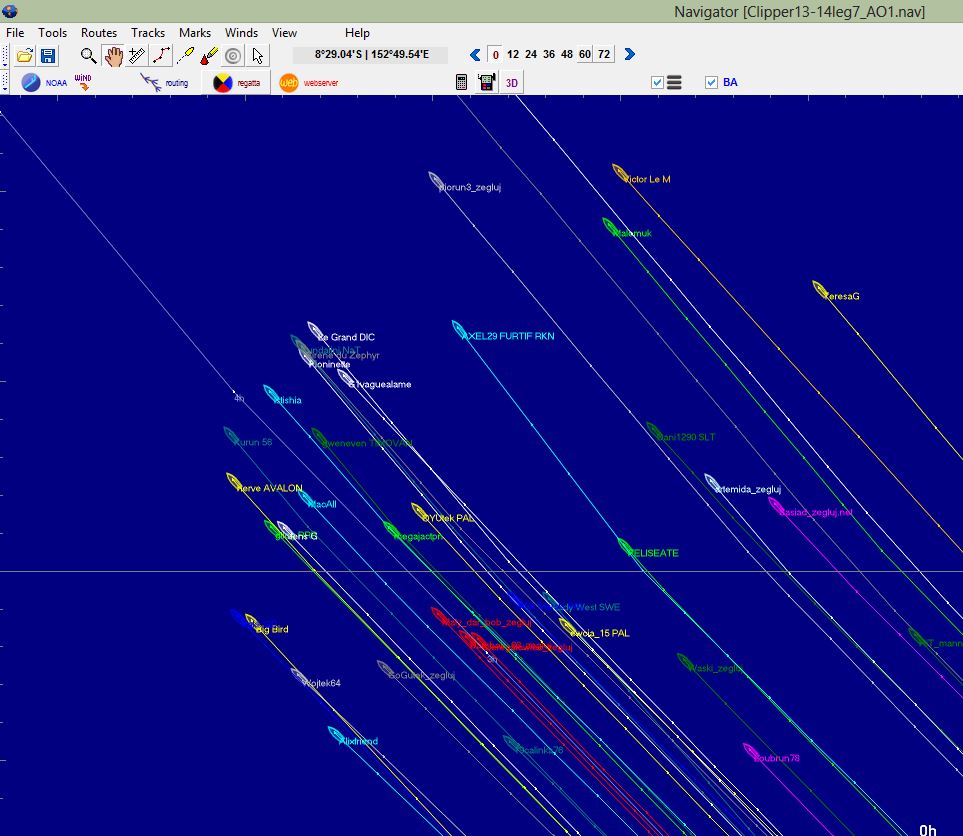Select the Victor Le M boat
Screen dimensions: 963x836
coord(620,173)
